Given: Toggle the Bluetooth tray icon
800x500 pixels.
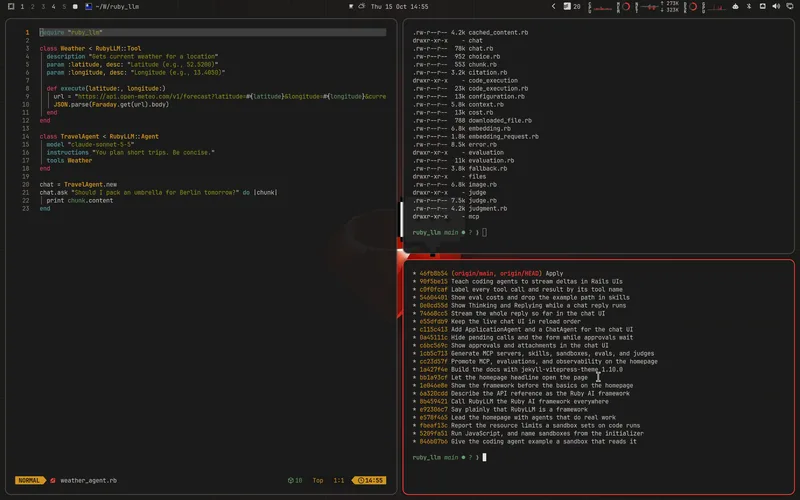Looking at the screenshot, I should [x=749, y=7].
